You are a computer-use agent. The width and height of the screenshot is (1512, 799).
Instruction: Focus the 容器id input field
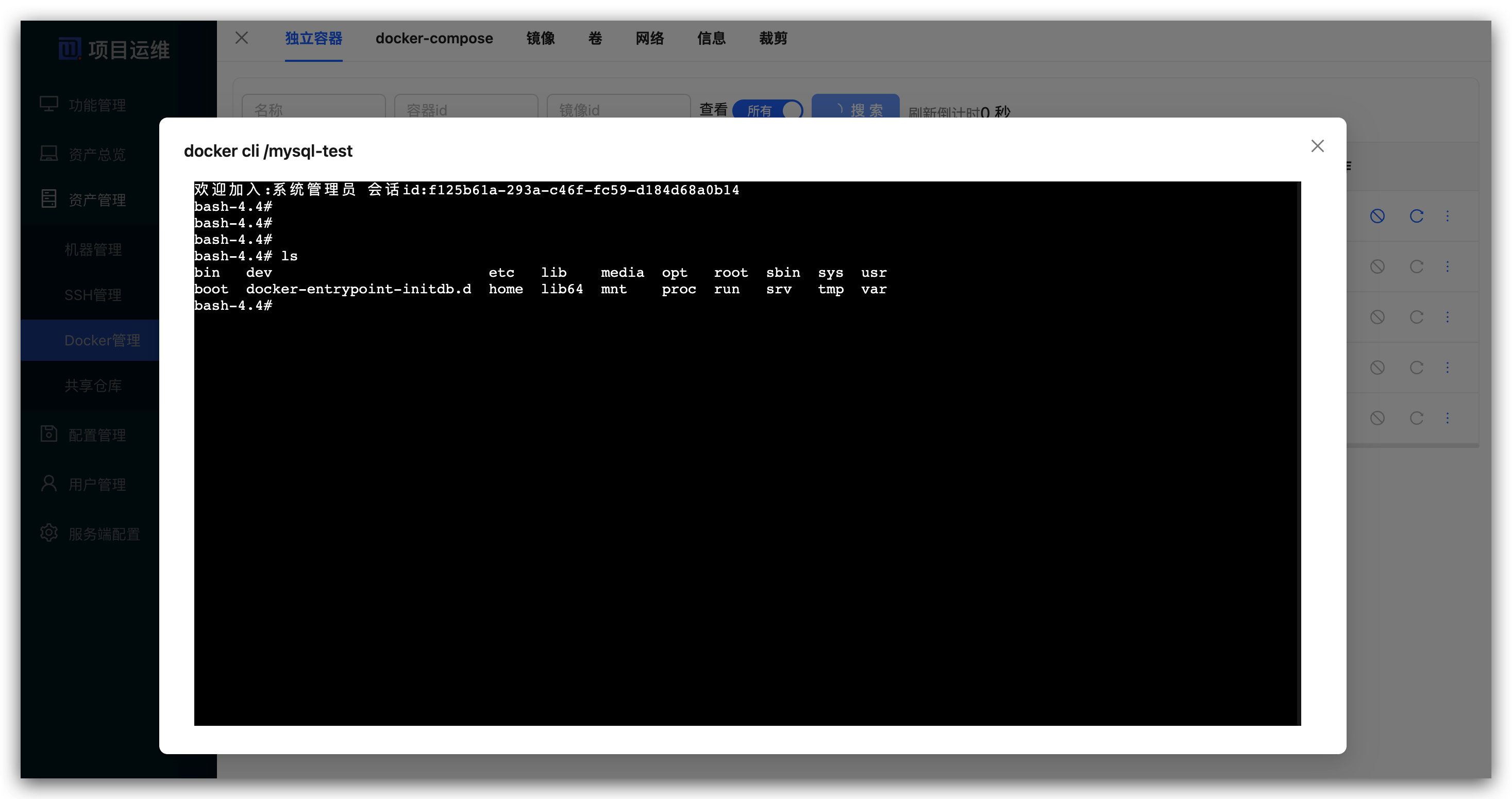(465, 109)
